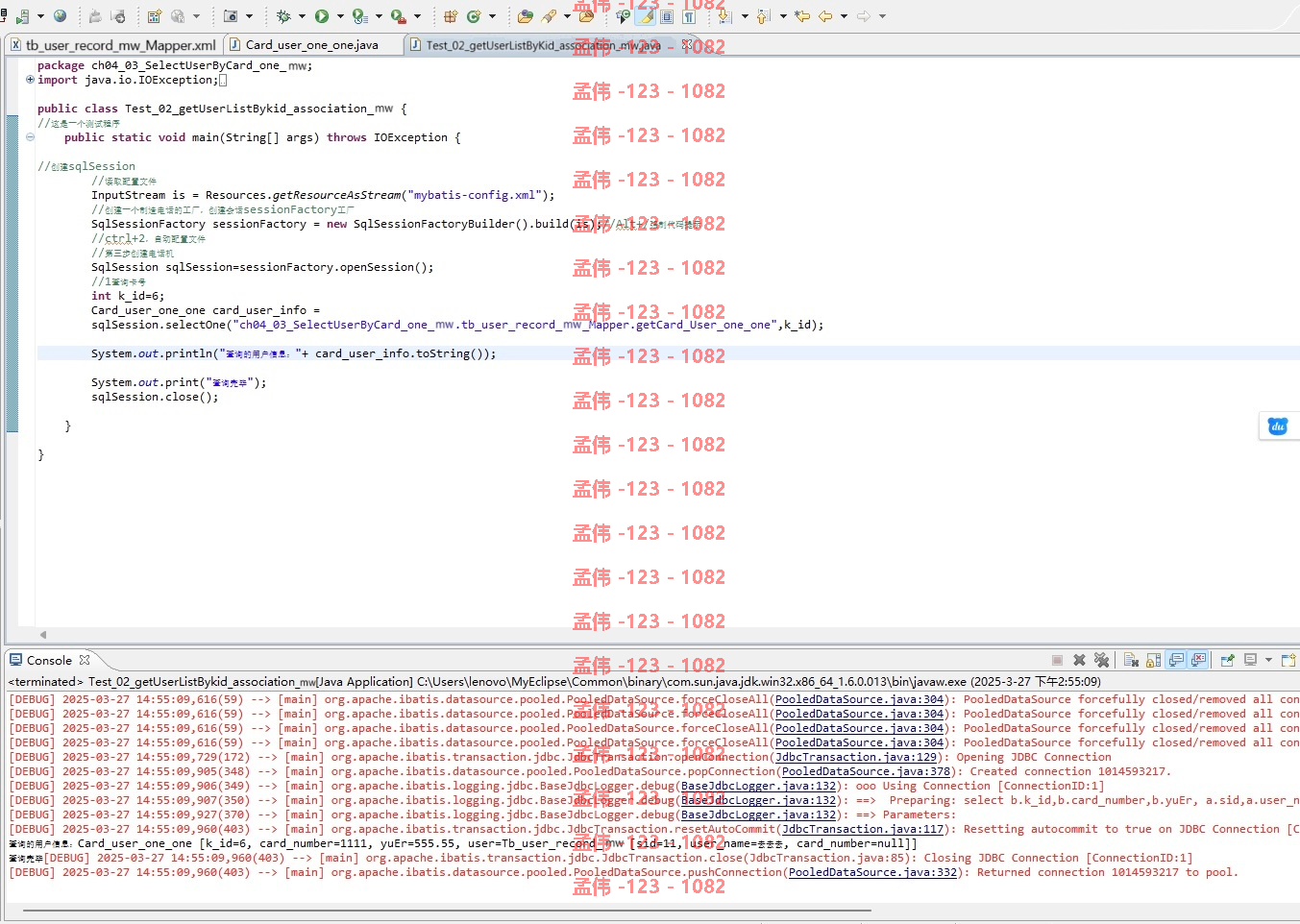Click the New Java Class icon
Screen dimensions: 1300x924
click(x=474, y=16)
